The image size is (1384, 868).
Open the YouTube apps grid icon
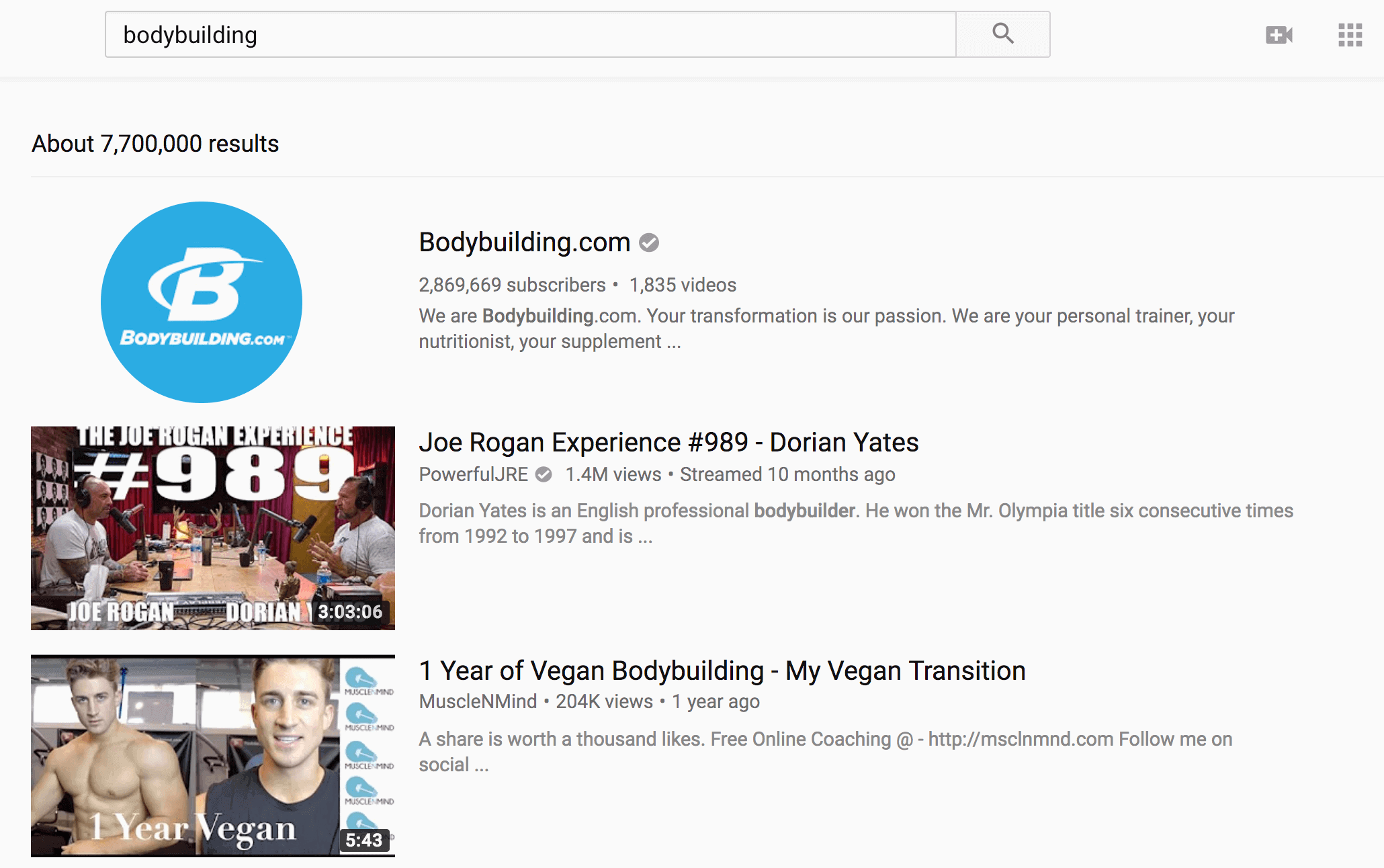1350,35
